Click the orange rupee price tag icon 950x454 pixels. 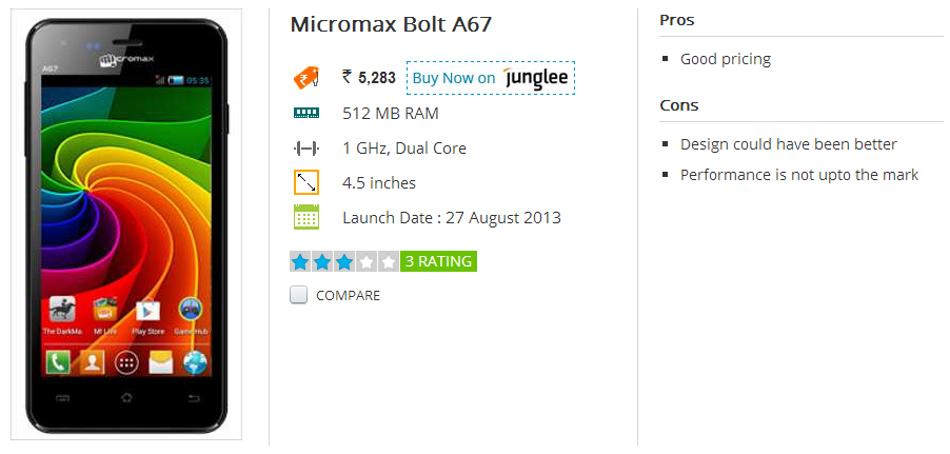[306, 78]
